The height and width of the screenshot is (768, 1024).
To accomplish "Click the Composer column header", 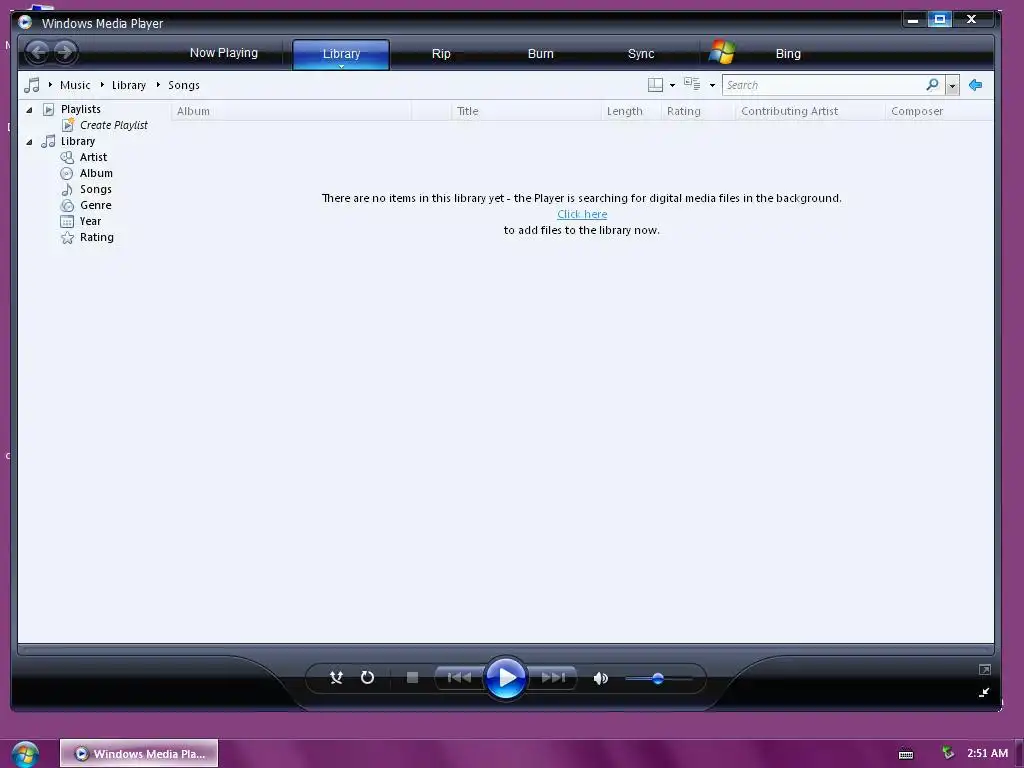I will [x=939, y=111].
